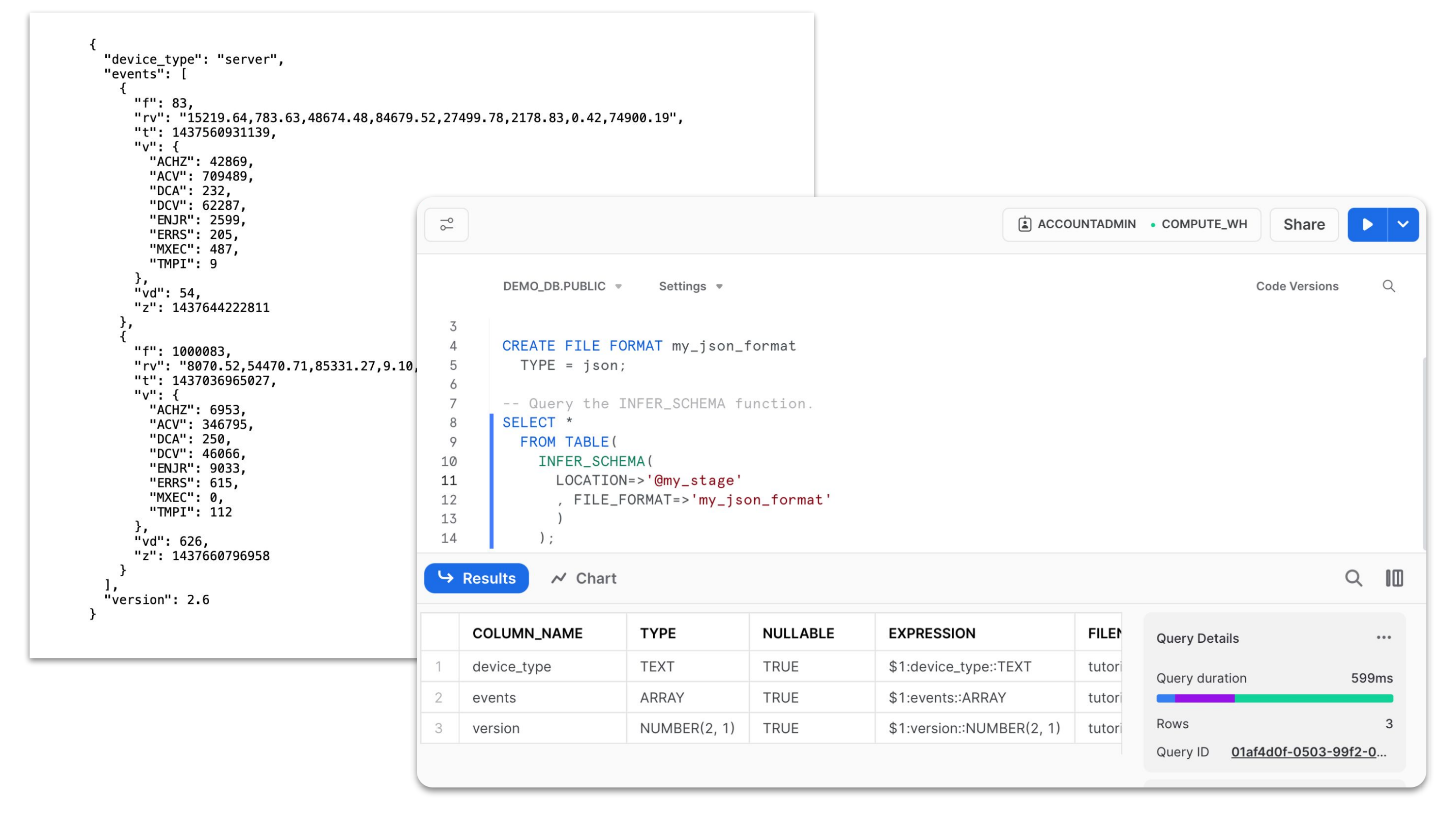Toggle the results column panel icon

1394,578
